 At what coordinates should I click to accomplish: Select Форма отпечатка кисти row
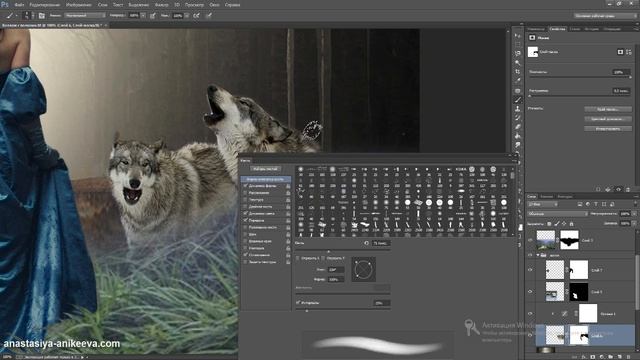tap(266, 179)
